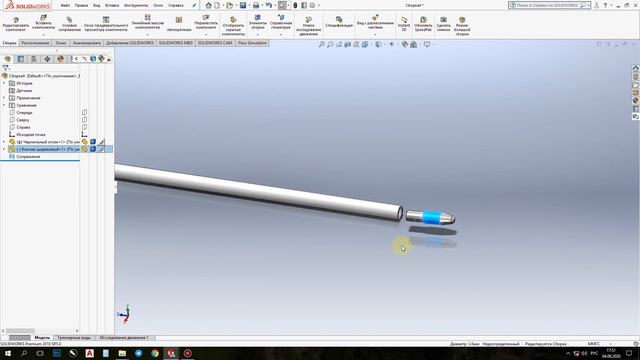Expand the История tree node
Image resolution: width=640 pixels, height=360 pixels.
pyautogui.click(x=4, y=83)
